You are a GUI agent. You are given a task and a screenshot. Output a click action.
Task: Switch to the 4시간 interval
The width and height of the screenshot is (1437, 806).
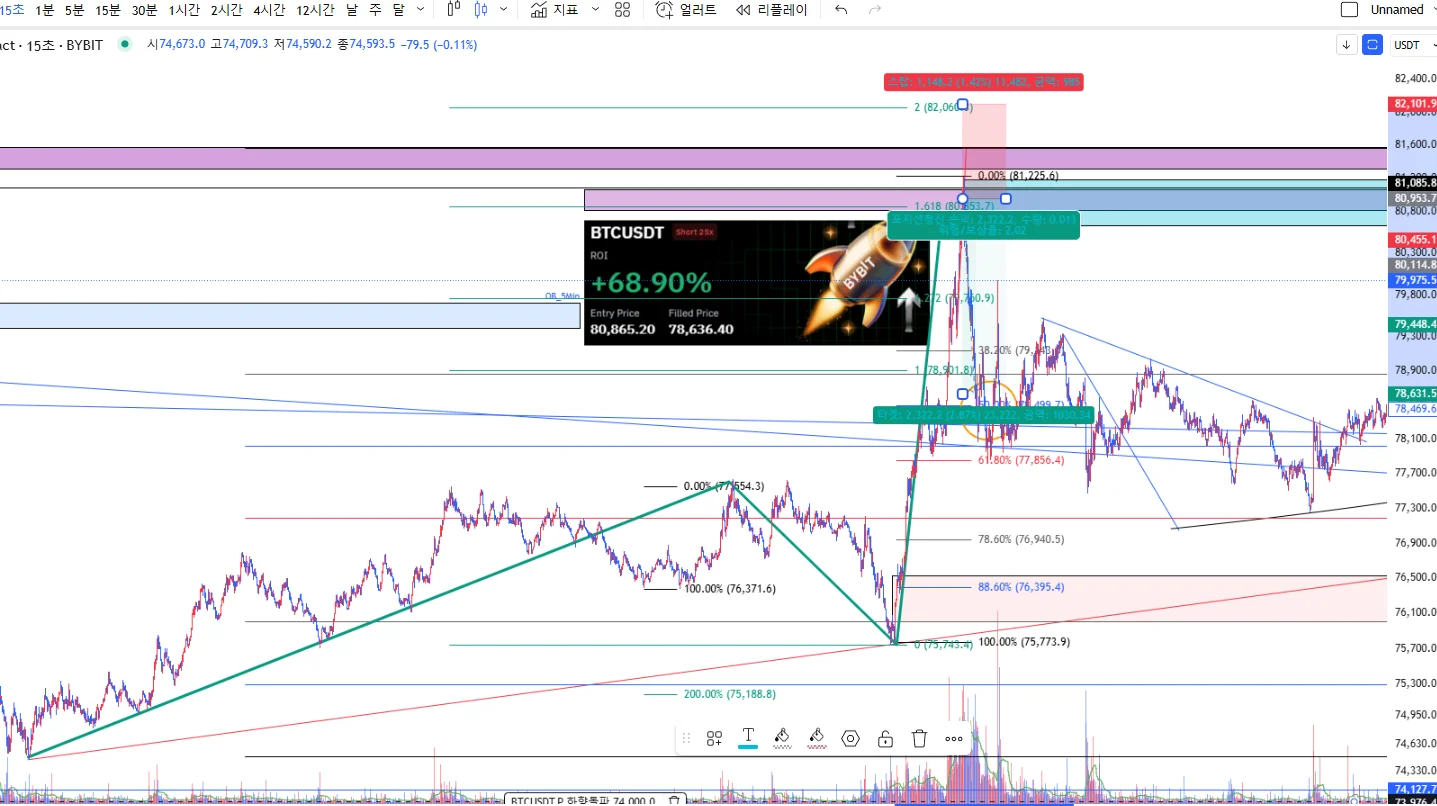pyautogui.click(x=270, y=10)
